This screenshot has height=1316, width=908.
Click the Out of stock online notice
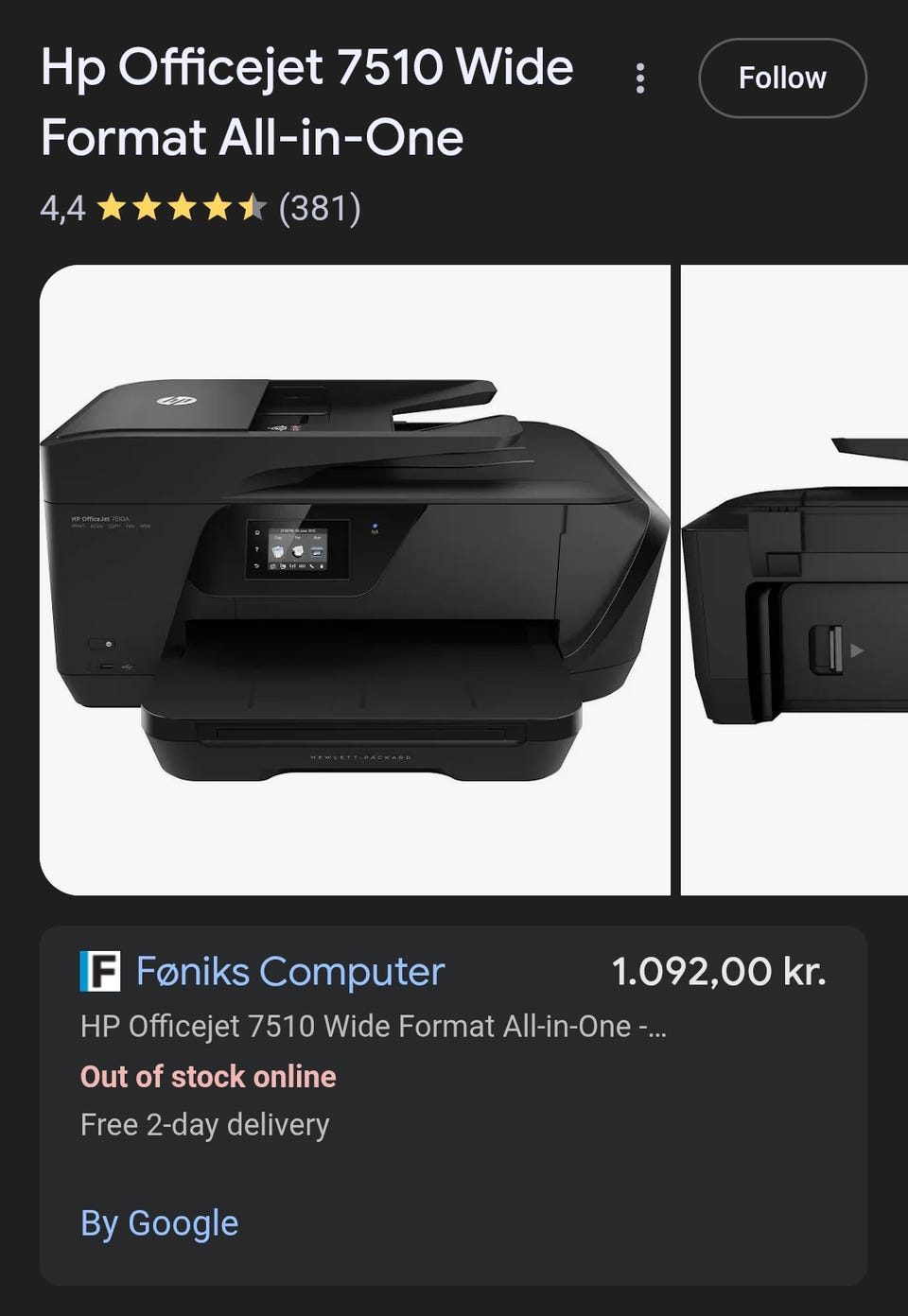208,1077
